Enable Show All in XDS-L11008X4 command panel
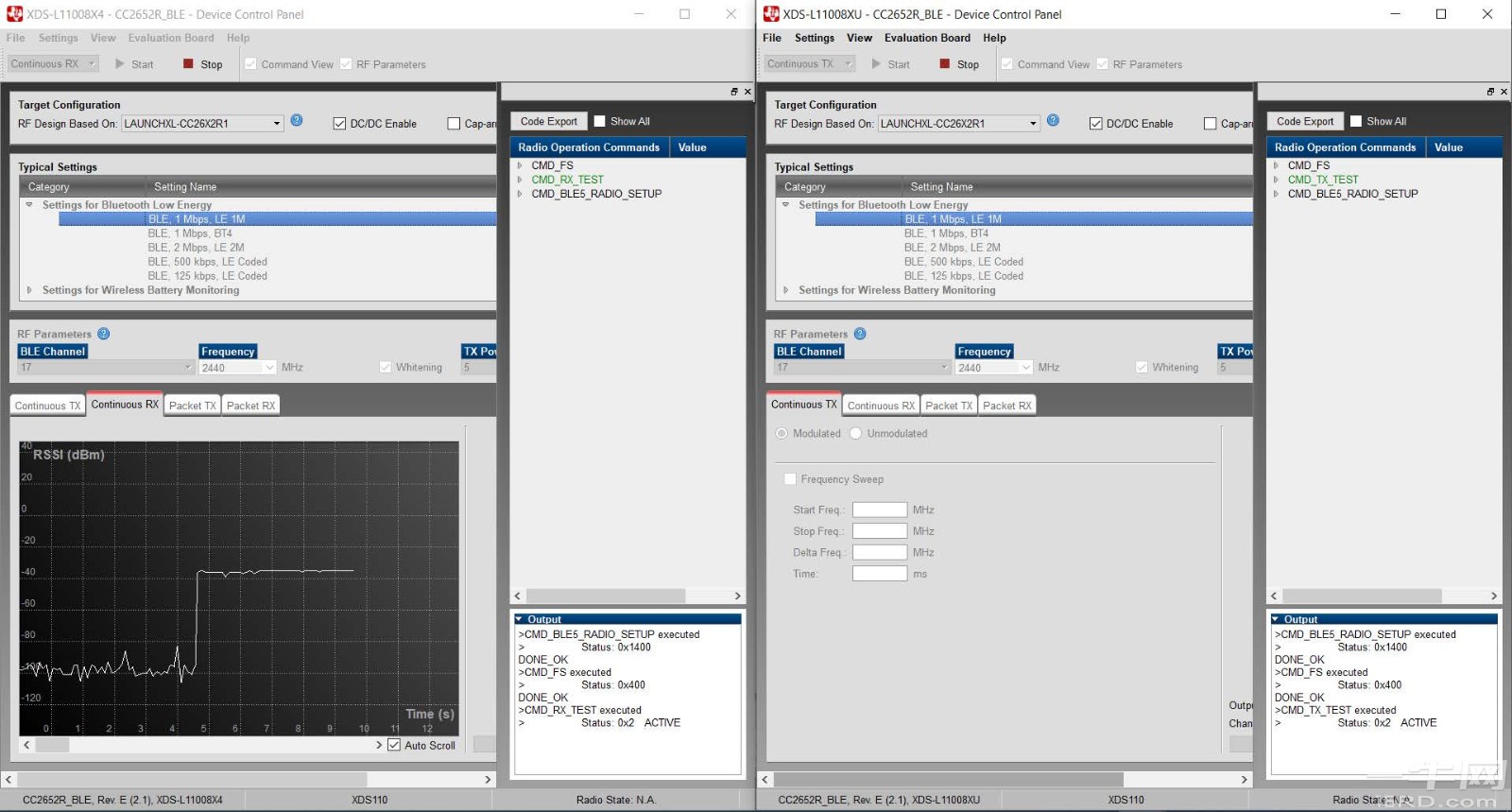 tap(599, 121)
